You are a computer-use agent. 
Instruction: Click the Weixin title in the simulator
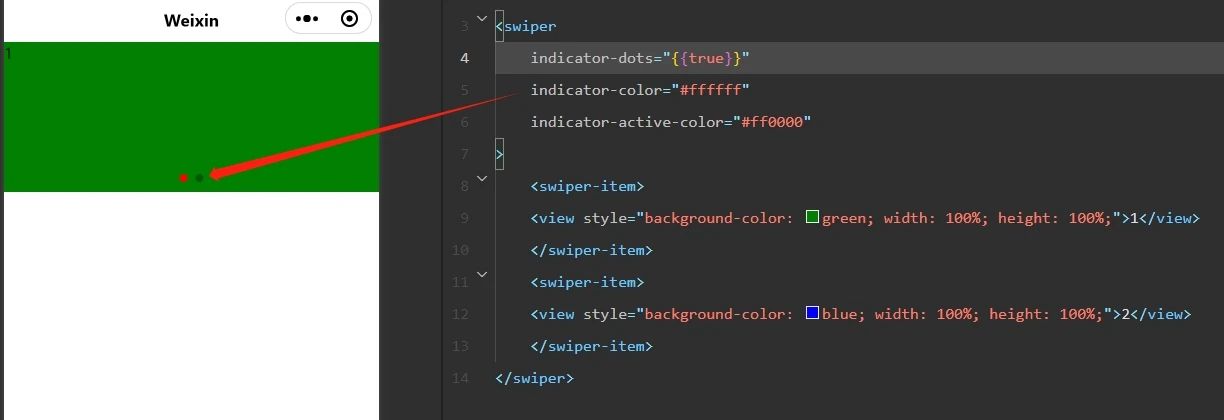click(x=191, y=20)
